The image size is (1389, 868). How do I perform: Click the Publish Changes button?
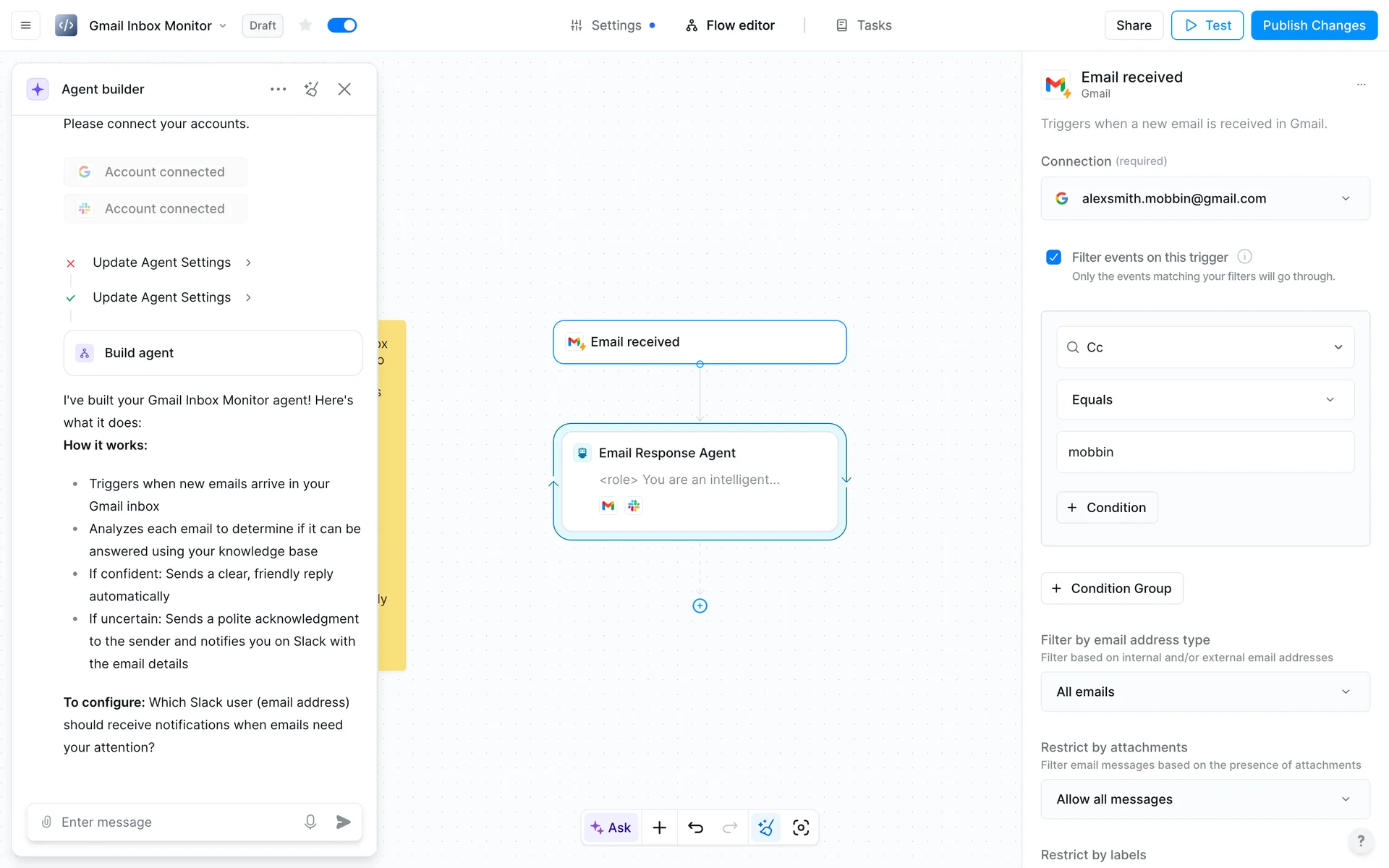[x=1314, y=25]
